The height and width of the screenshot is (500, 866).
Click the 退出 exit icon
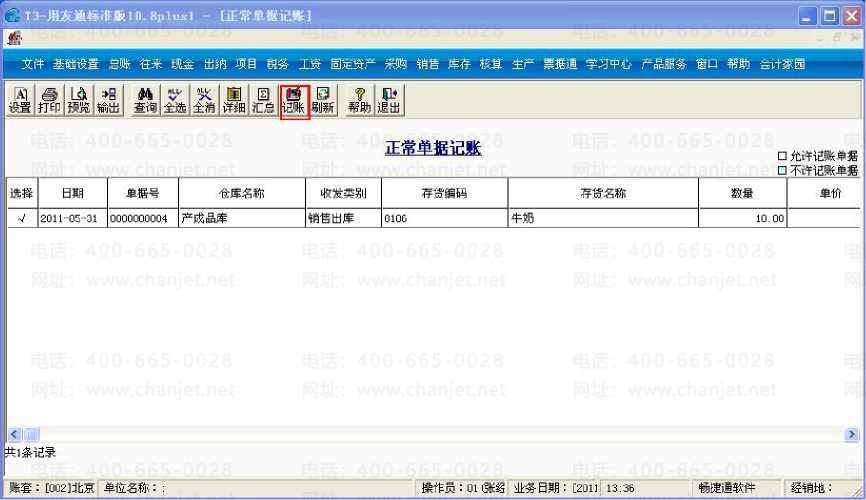click(x=389, y=100)
